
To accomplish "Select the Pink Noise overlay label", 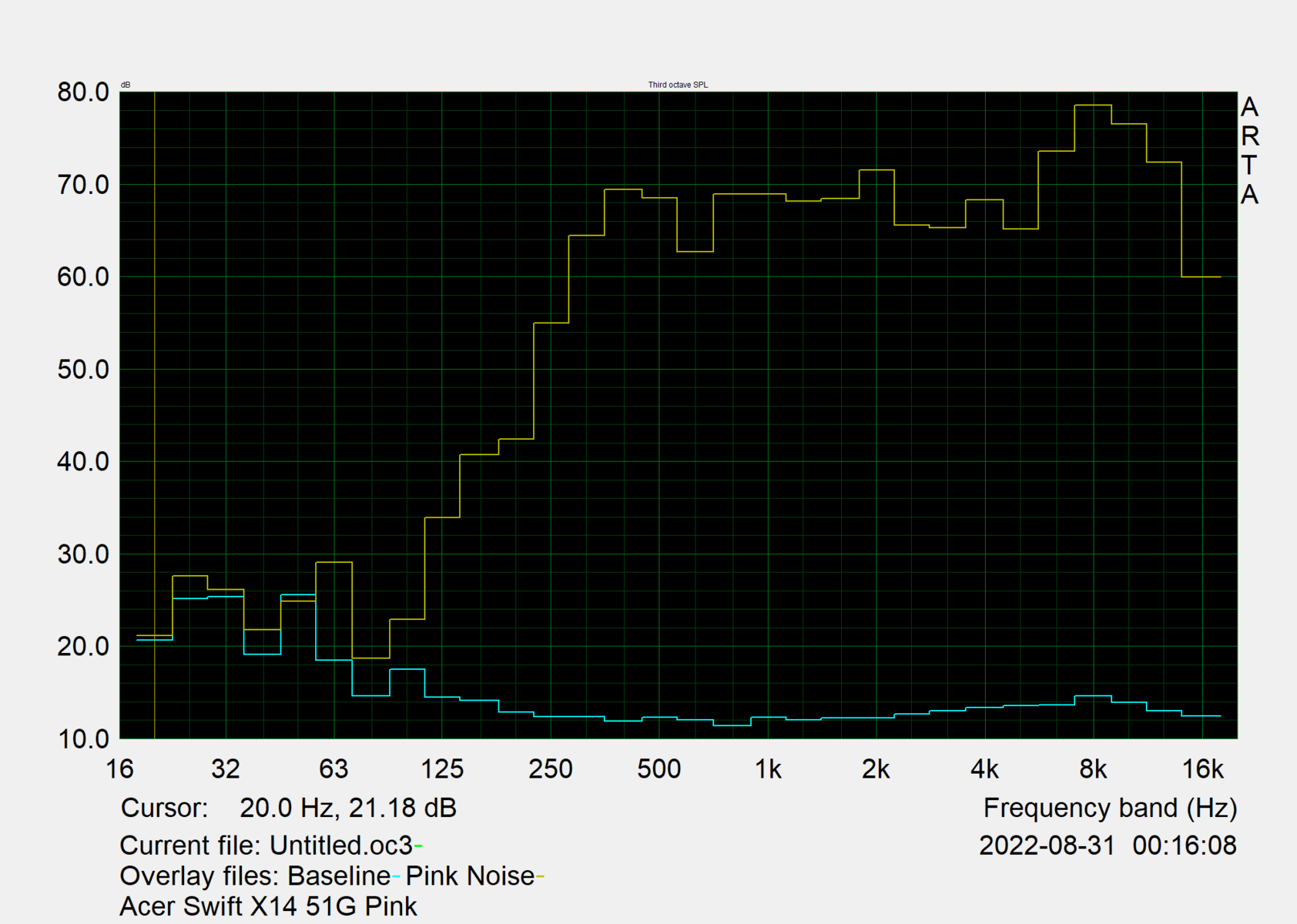I will point(470,876).
